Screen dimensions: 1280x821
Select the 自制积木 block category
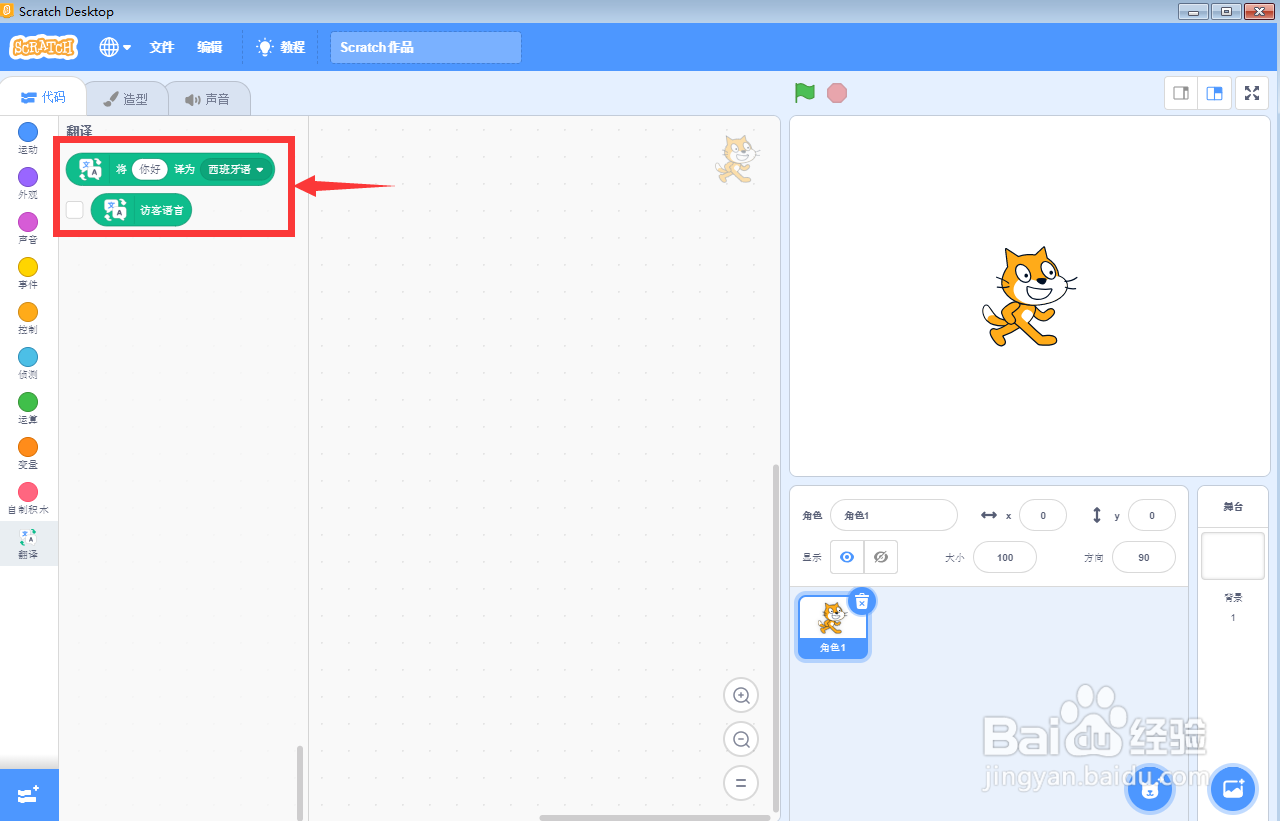pyautogui.click(x=28, y=498)
